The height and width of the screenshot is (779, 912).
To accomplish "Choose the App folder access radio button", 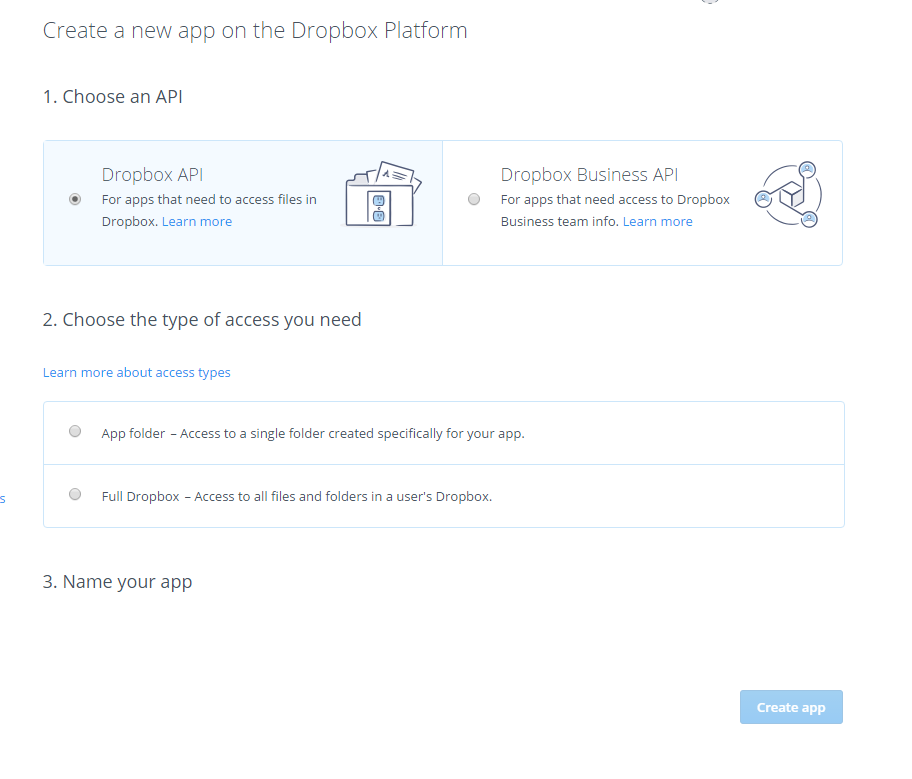I will [75, 432].
